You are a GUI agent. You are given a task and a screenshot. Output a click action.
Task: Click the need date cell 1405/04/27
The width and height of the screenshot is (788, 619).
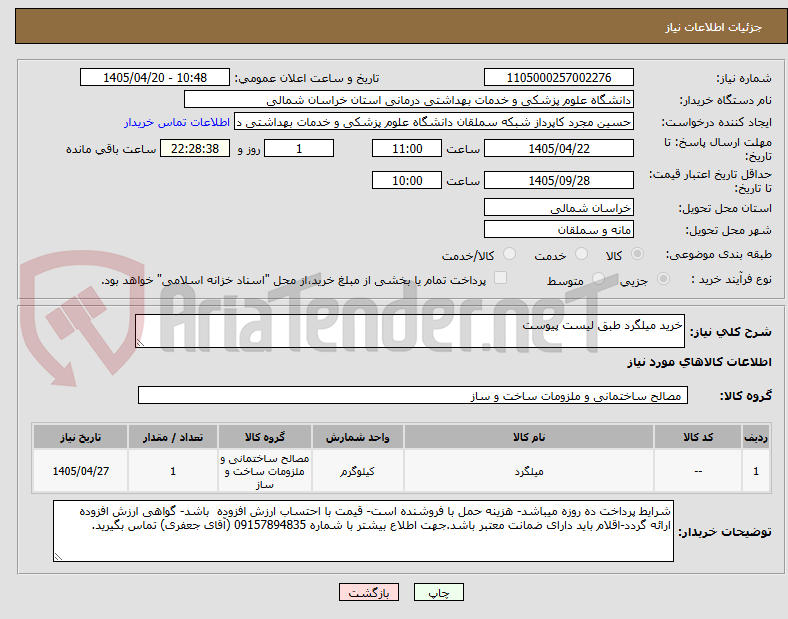[80, 471]
